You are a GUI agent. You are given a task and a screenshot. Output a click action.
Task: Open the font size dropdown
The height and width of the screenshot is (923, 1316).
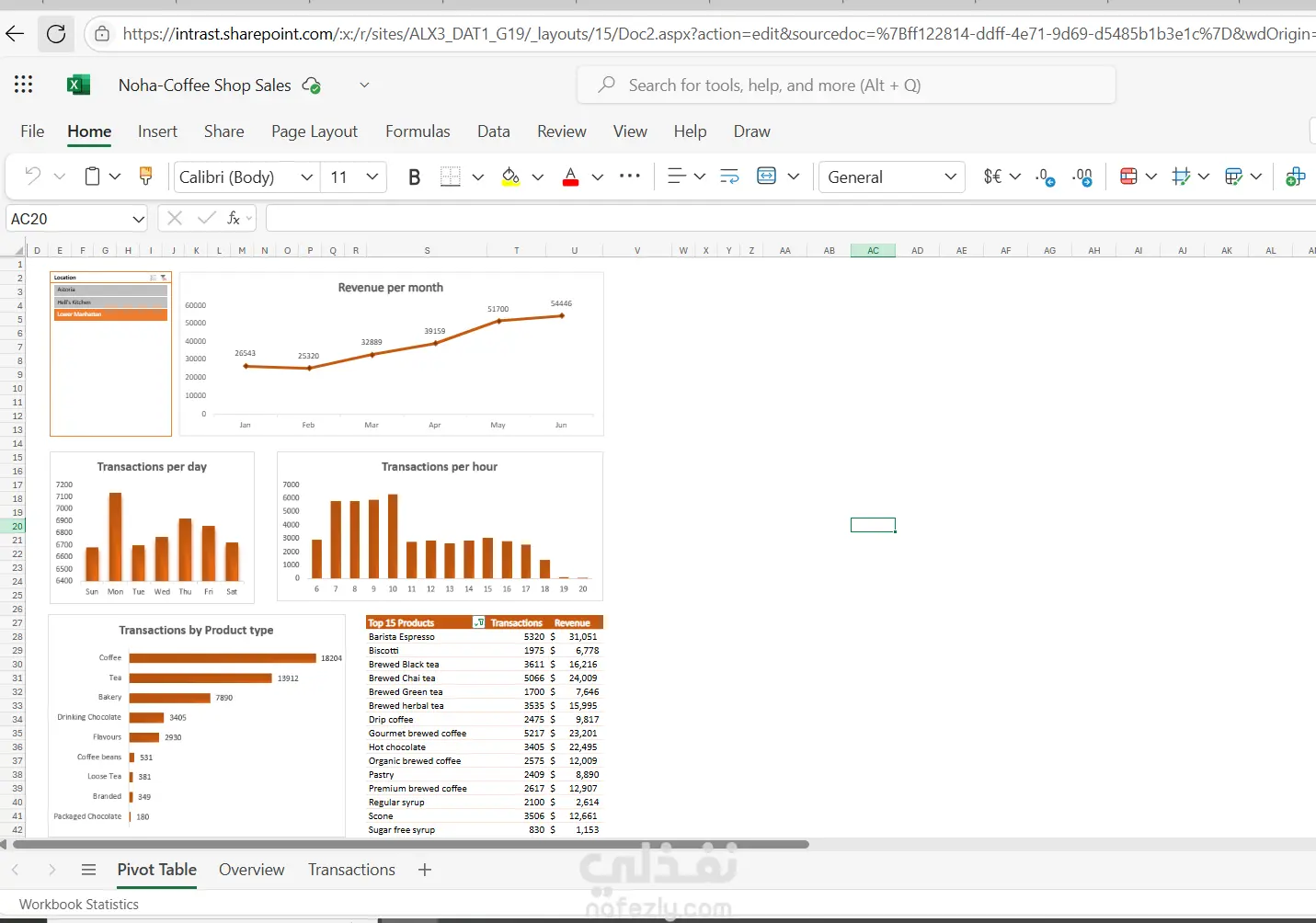click(372, 177)
